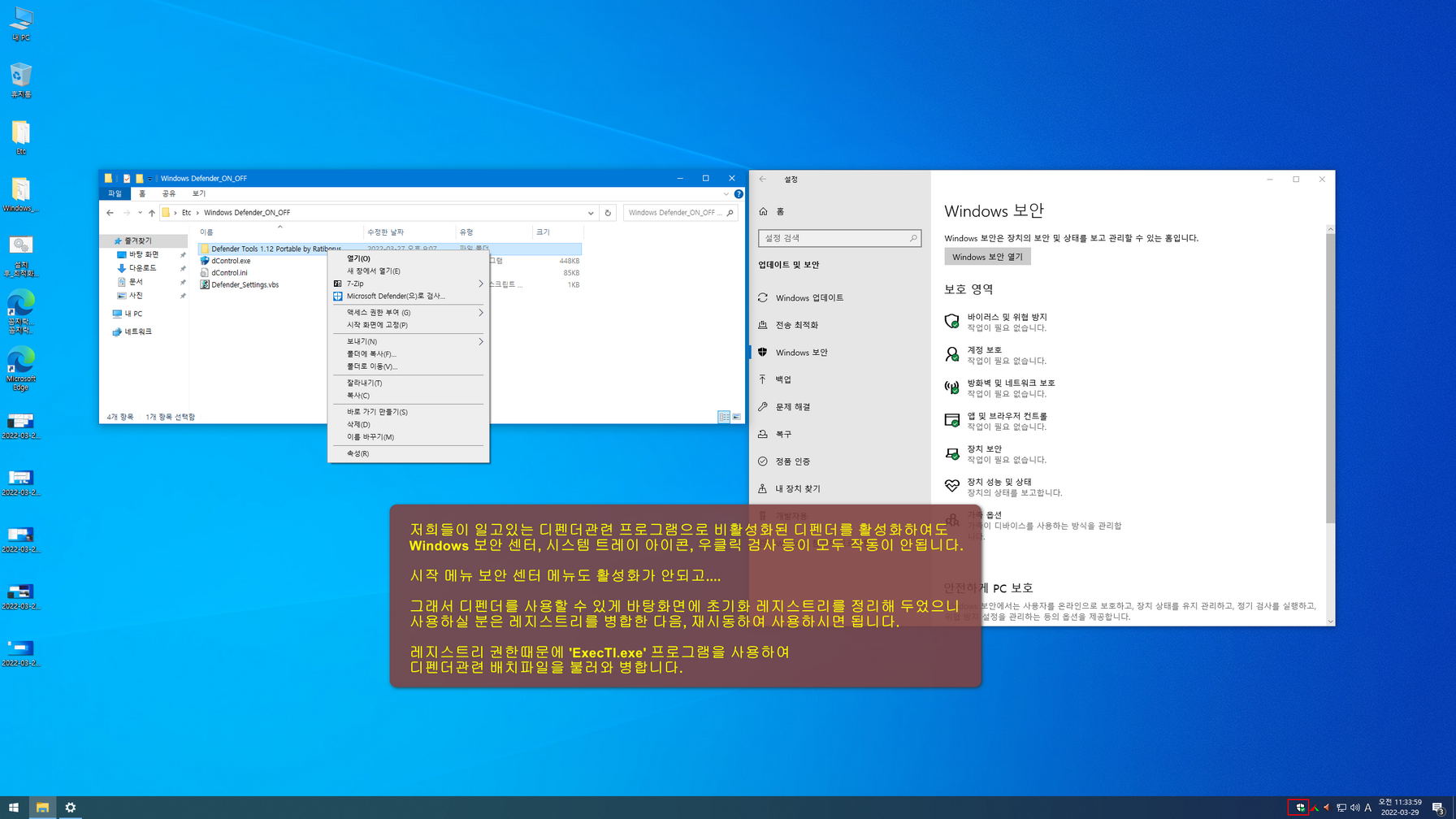Click the back arrow in File Explorer

[x=110, y=213]
